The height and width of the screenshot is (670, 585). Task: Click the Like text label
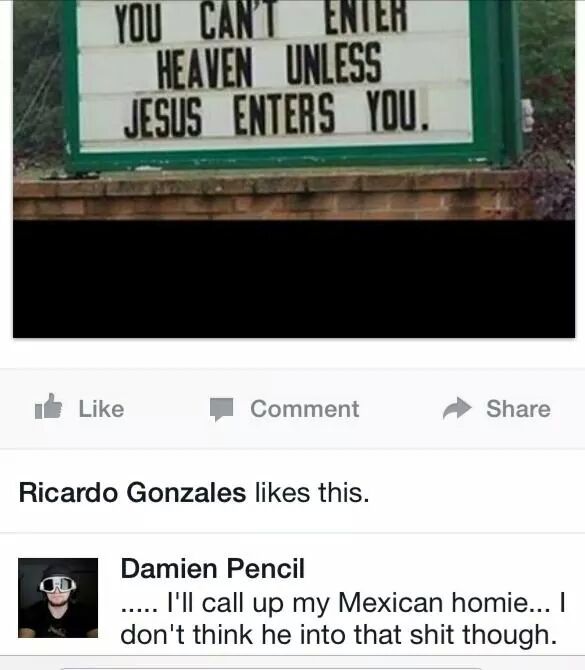[x=101, y=409]
